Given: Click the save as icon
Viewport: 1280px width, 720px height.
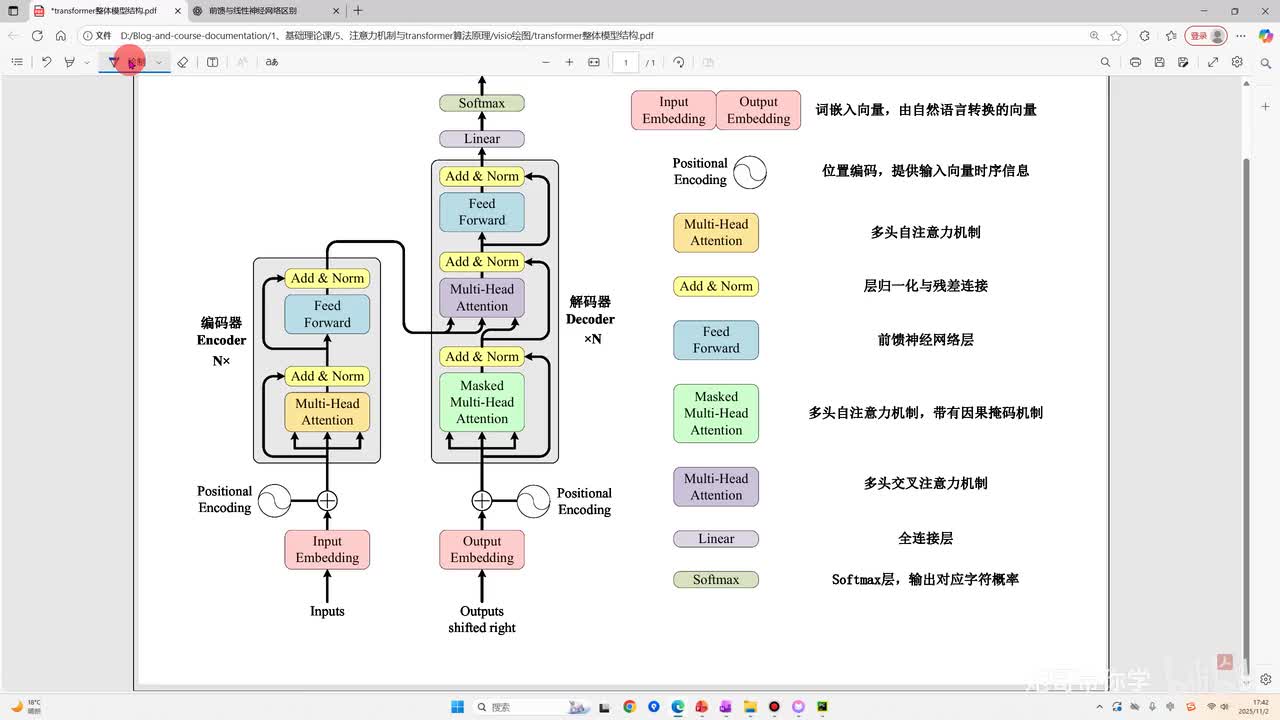Looking at the screenshot, I should [1183, 62].
